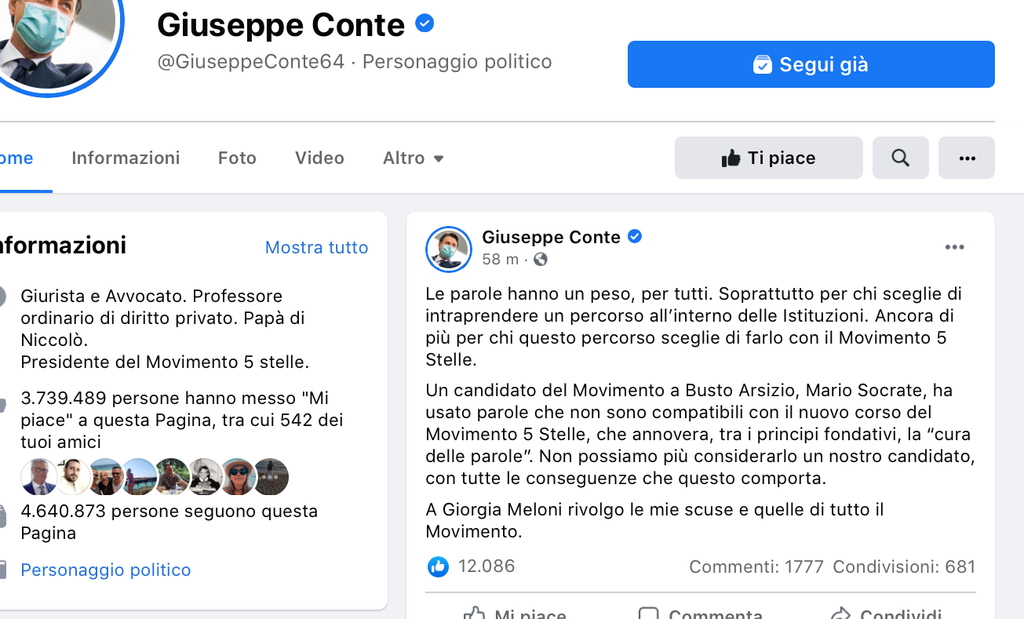Toggle the Ti piace like button
Viewport: 1024px width, 619px height.
768,158
